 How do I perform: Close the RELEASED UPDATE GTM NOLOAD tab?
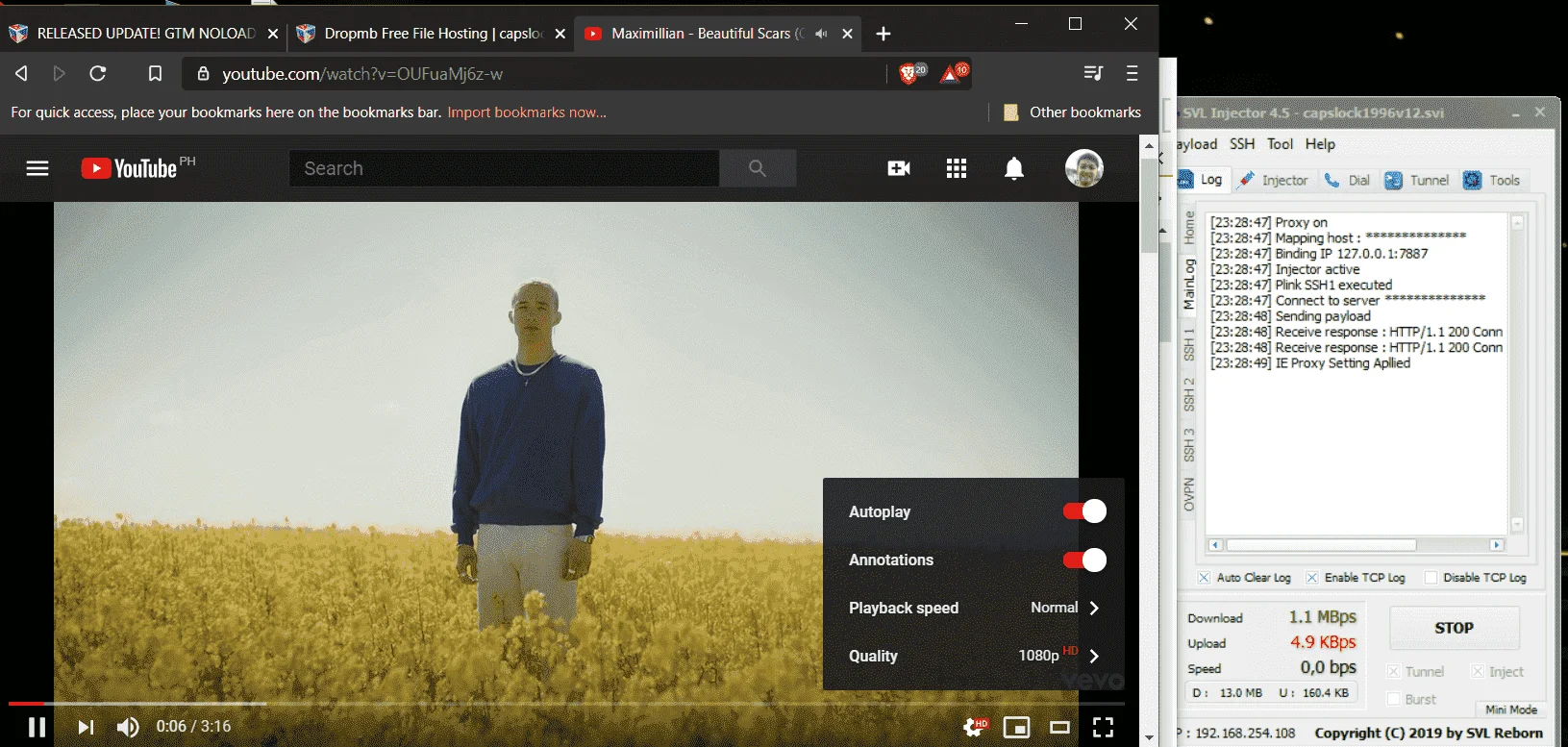point(273,34)
